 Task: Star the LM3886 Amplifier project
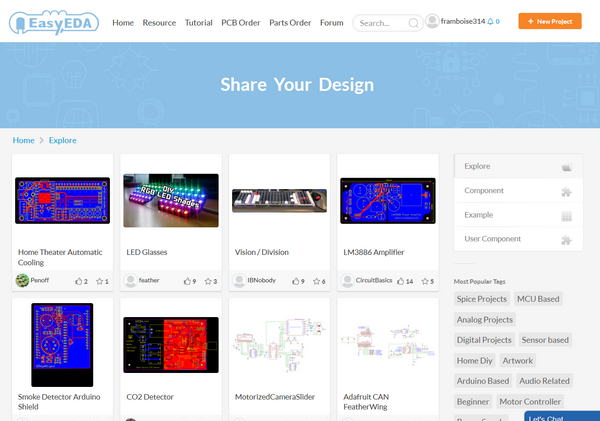[x=425, y=281]
